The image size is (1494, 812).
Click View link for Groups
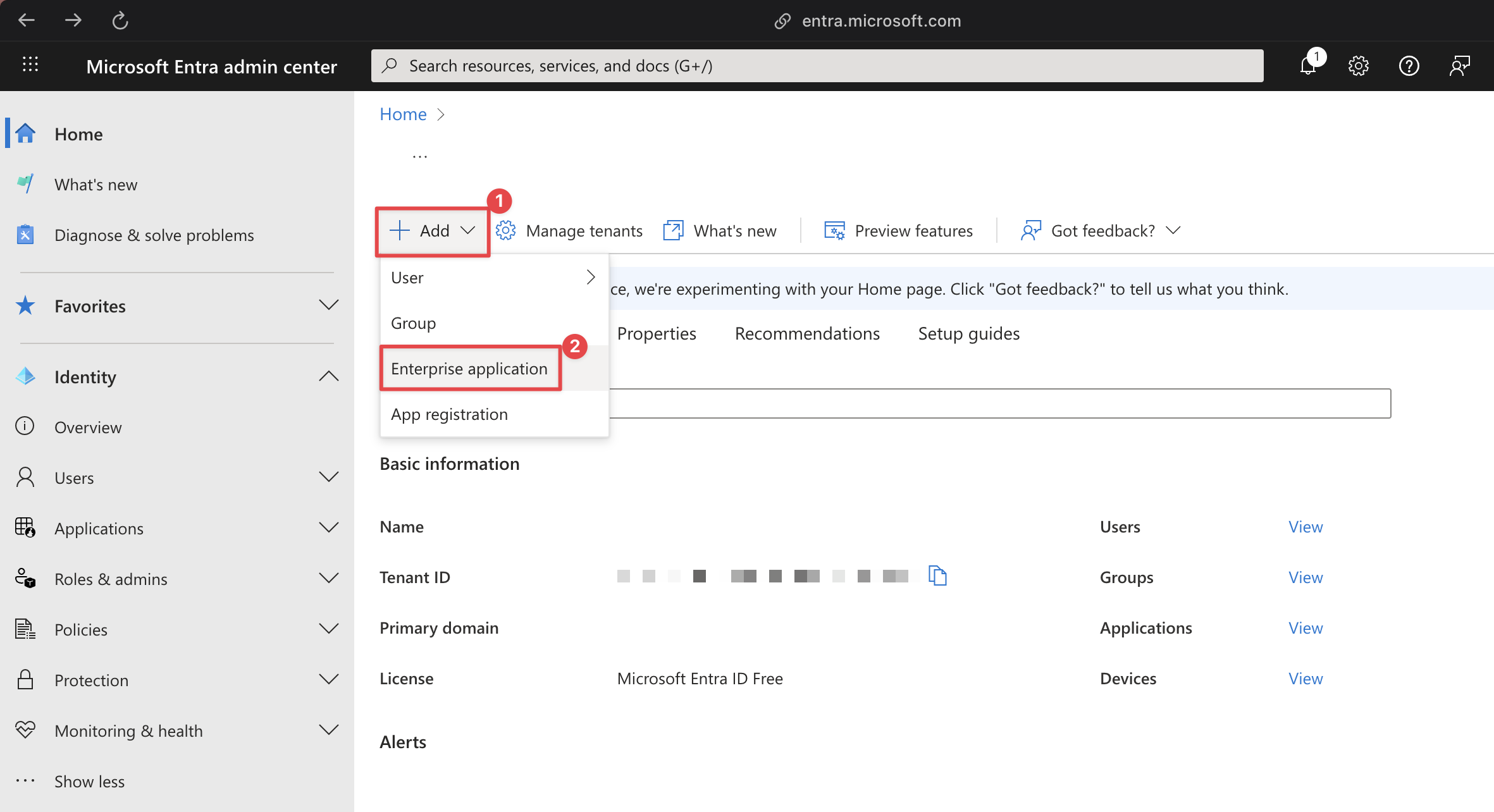[x=1306, y=577]
